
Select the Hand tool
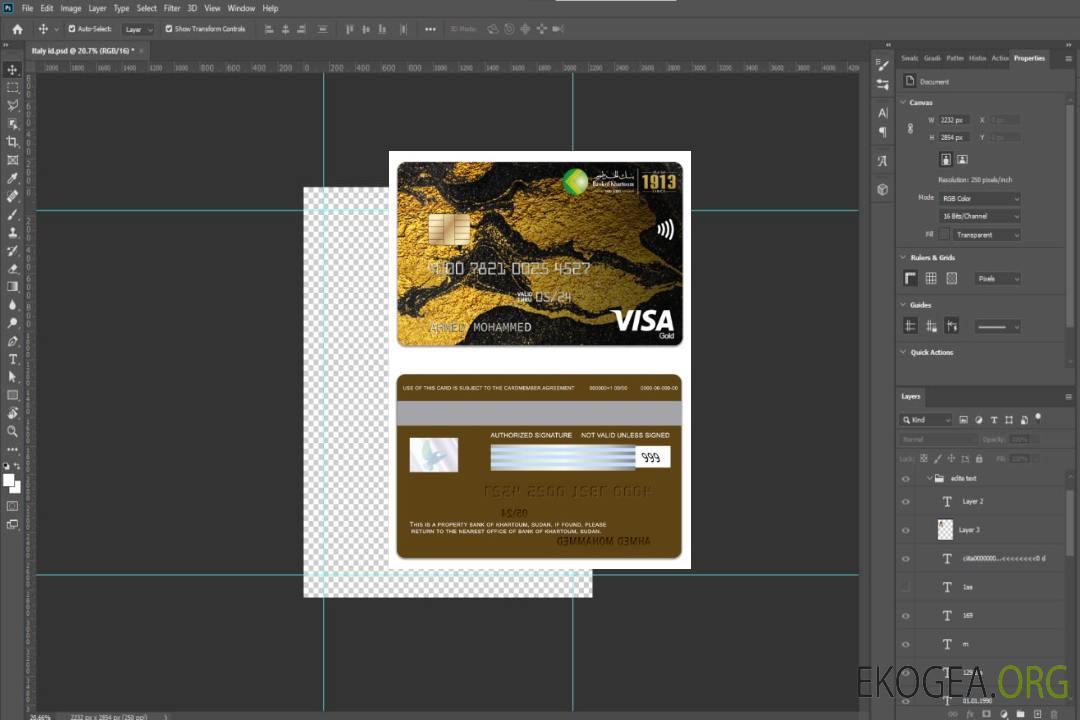[x=12, y=413]
